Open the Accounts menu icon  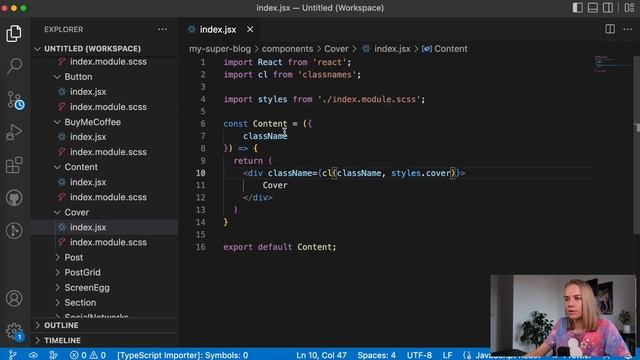tap(14, 298)
